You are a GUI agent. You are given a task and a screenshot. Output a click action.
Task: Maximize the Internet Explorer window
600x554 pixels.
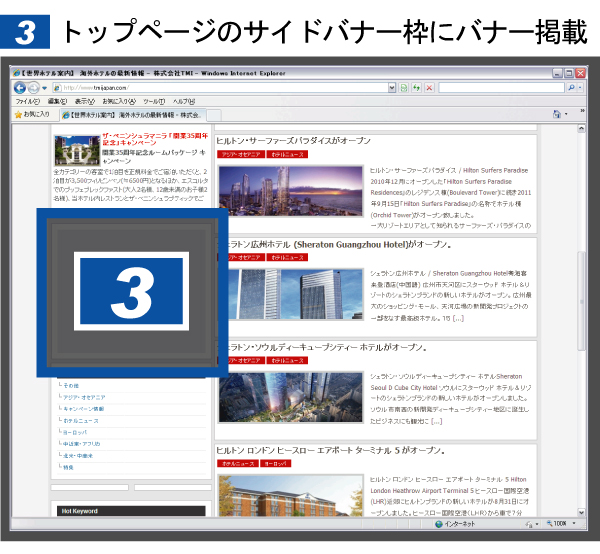coord(569,73)
